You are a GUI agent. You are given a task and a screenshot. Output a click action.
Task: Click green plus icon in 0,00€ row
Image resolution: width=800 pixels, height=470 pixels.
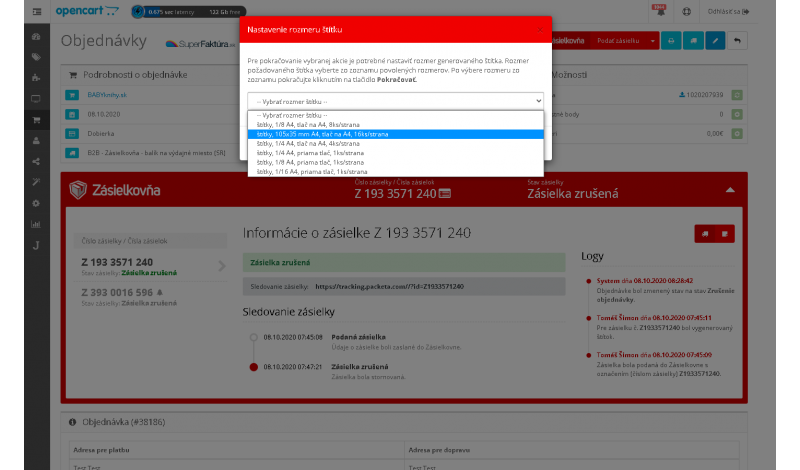[737, 134]
